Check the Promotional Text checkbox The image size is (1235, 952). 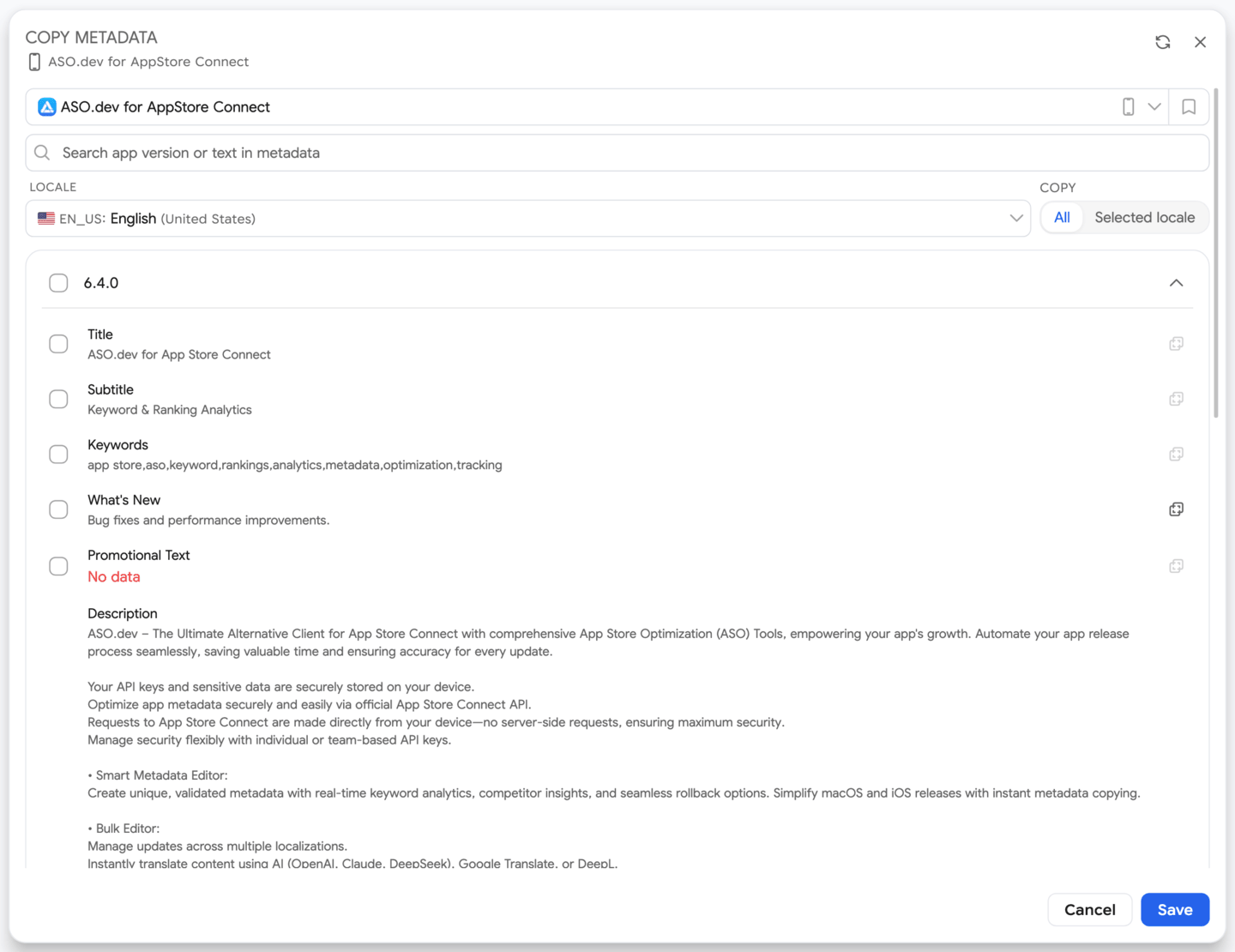coord(58,566)
